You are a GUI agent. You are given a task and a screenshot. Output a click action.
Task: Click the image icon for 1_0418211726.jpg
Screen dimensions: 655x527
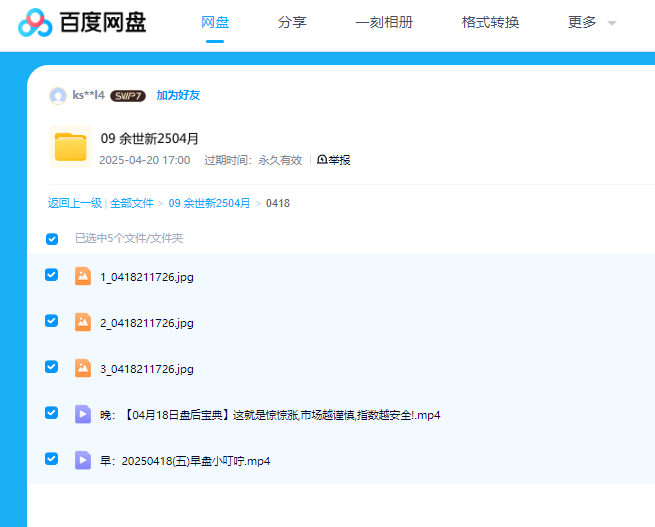coord(83,276)
